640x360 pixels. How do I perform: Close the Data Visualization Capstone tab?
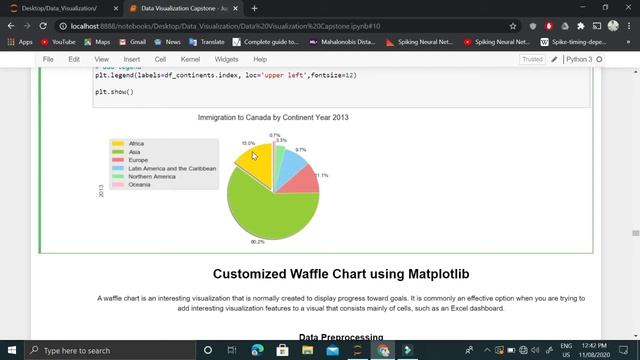point(235,9)
